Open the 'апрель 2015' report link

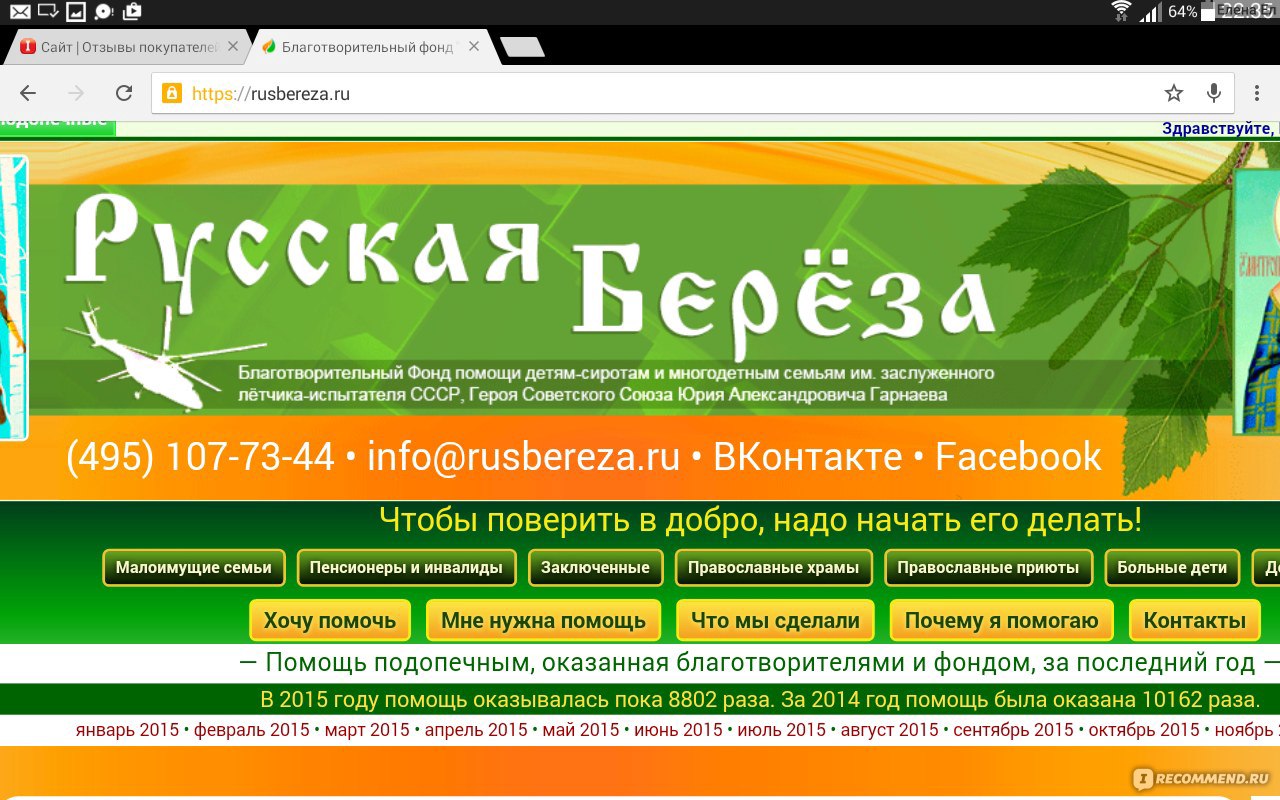(x=476, y=730)
